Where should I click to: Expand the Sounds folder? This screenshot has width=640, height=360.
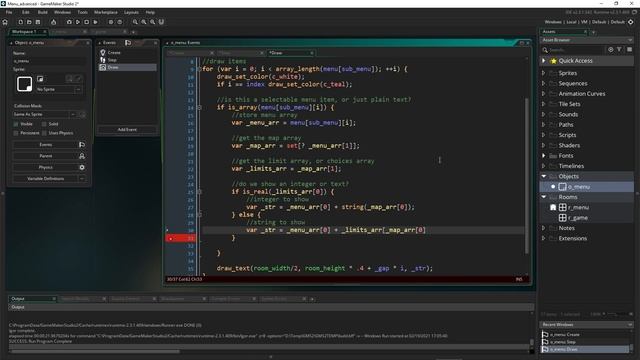click(543, 114)
